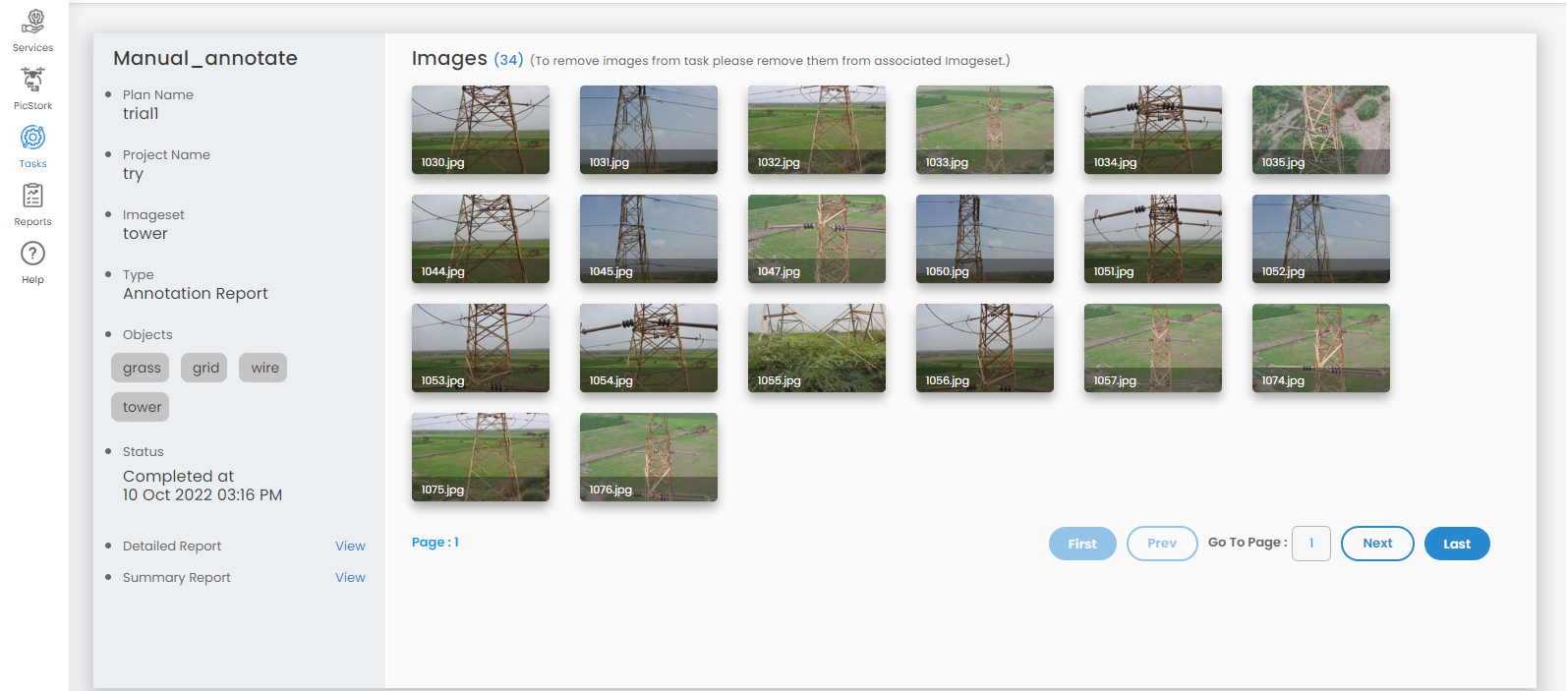The width and height of the screenshot is (1568, 691).
Task: Click the project name value 'try'
Action: [x=133, y=174]
